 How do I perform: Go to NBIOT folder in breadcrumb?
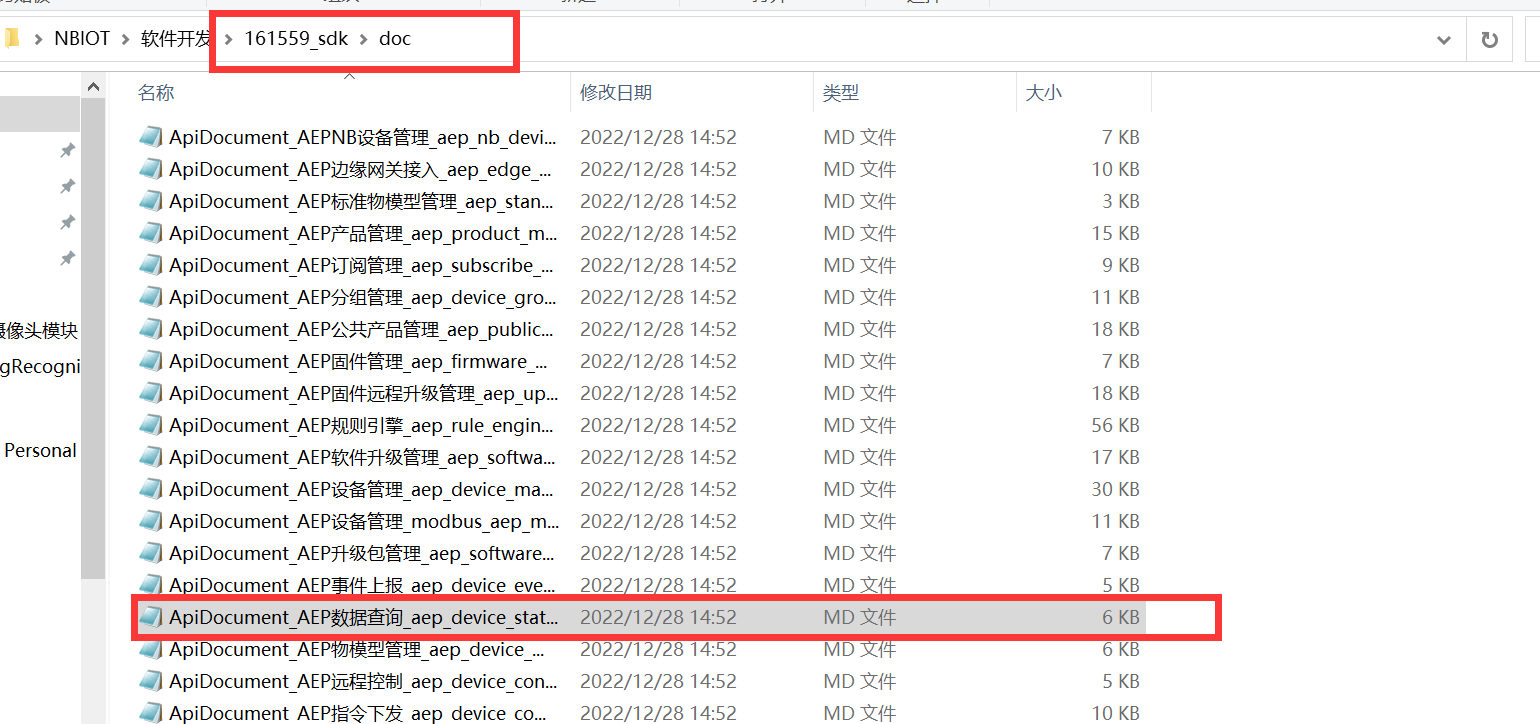click(81, 39)
